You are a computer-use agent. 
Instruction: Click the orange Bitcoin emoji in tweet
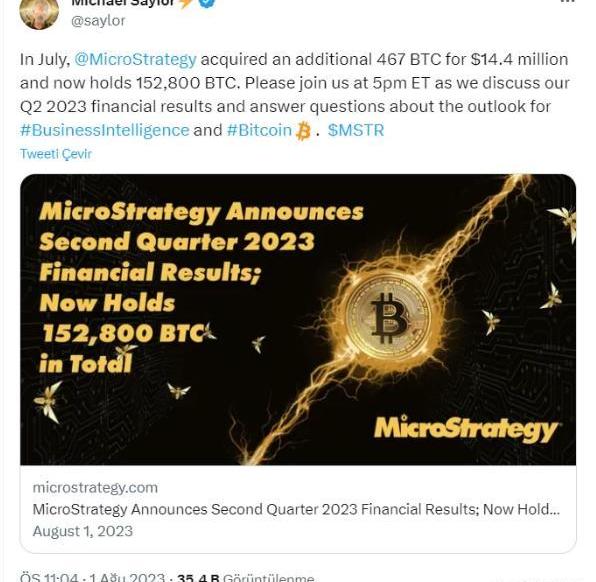tap(303, 131)
